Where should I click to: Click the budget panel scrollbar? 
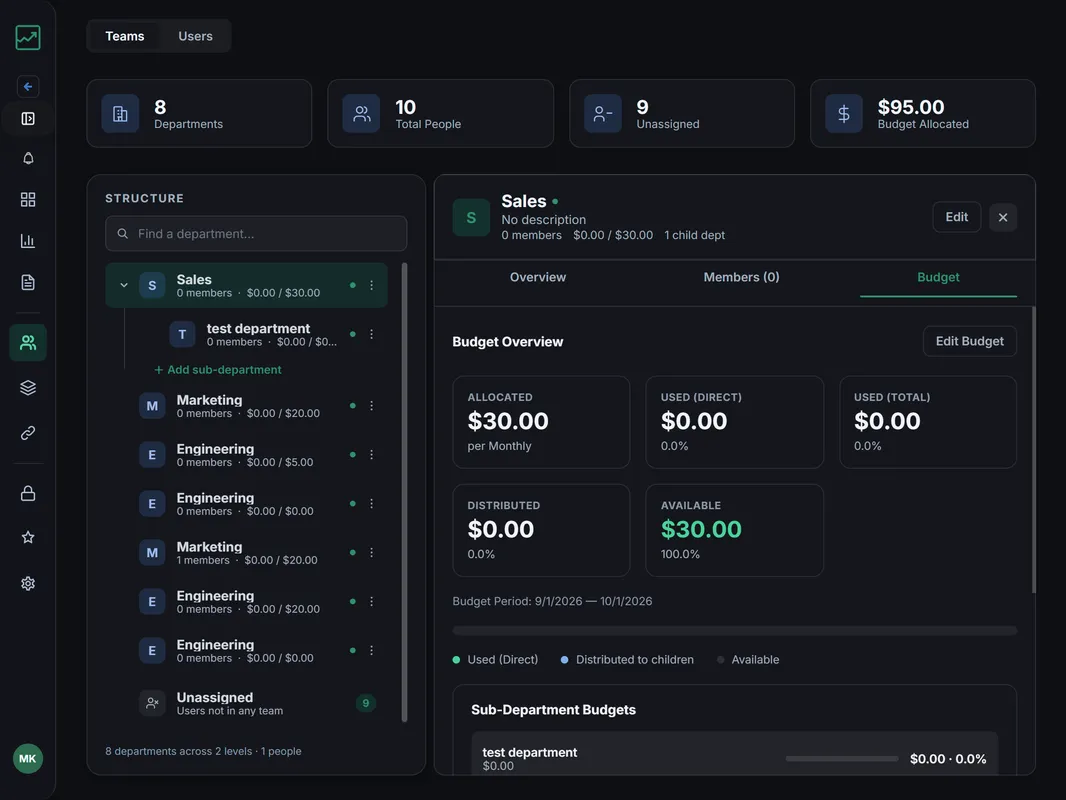(1033, 450)
